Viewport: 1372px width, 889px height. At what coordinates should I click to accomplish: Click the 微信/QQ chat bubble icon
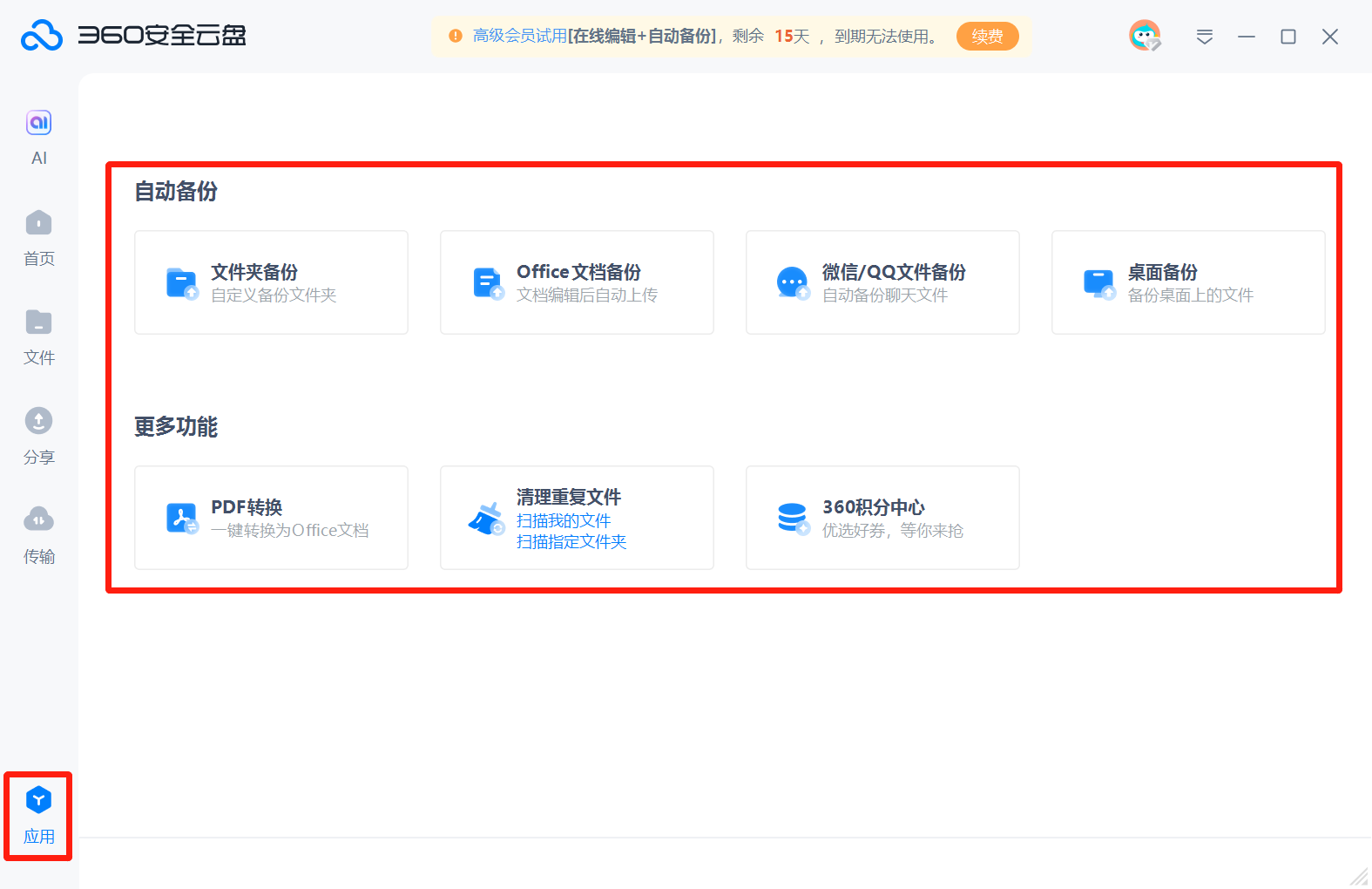[x=794, y=283]
